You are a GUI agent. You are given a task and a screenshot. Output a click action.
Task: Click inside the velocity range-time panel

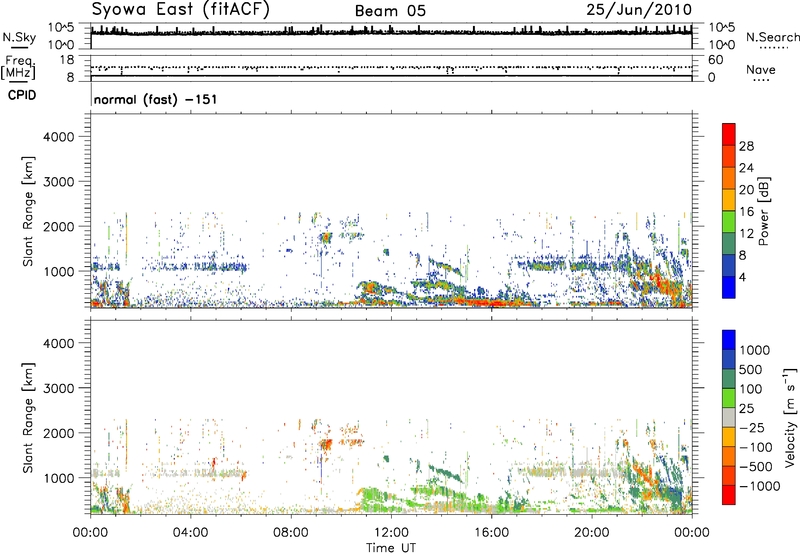click(391, 417)
